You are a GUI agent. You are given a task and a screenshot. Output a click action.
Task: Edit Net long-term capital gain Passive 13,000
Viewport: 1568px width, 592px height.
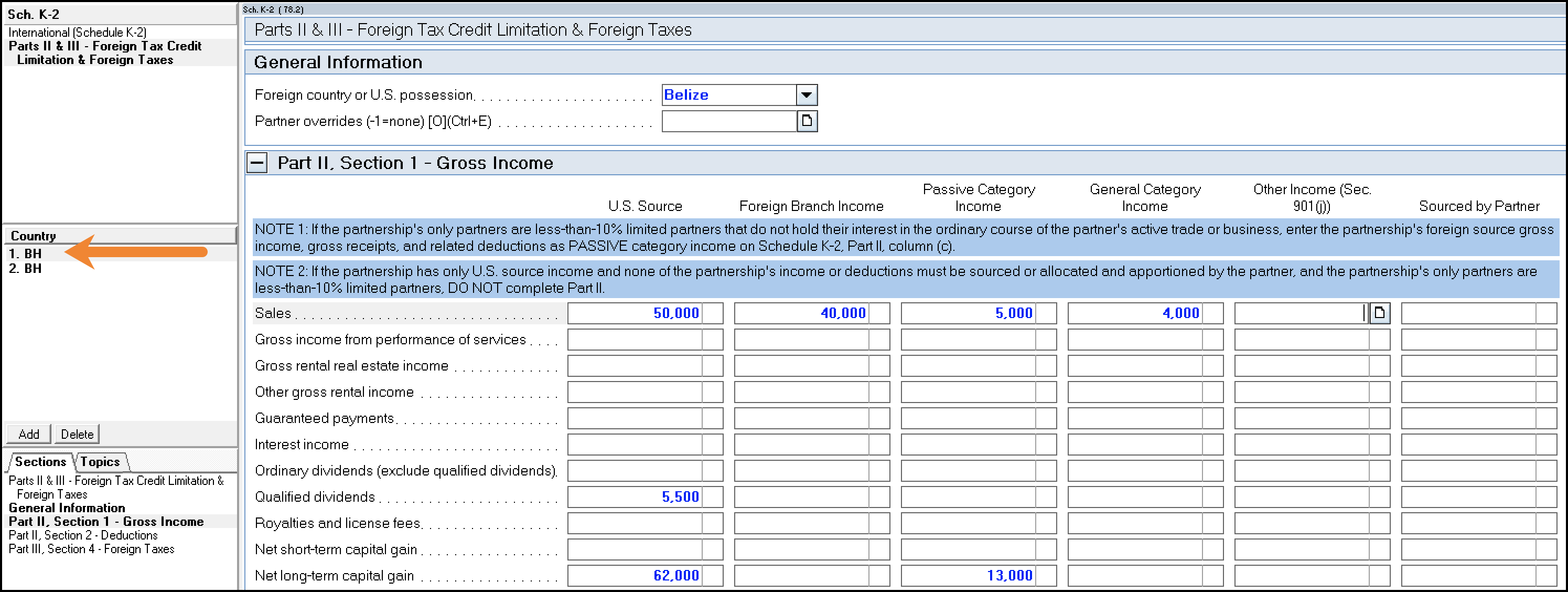click(x=969, y=576)
